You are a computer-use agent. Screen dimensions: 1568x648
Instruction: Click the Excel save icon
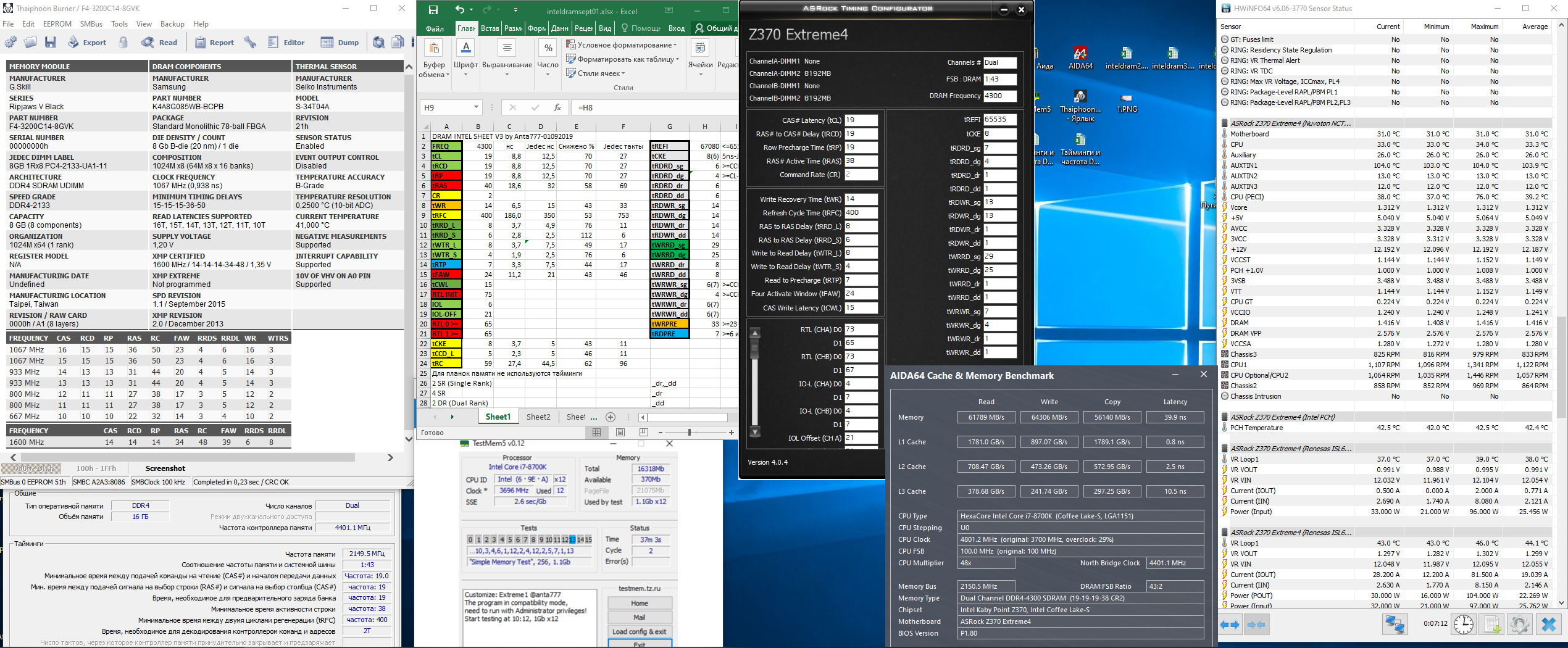pyautogui.click(x=433, y=10)
